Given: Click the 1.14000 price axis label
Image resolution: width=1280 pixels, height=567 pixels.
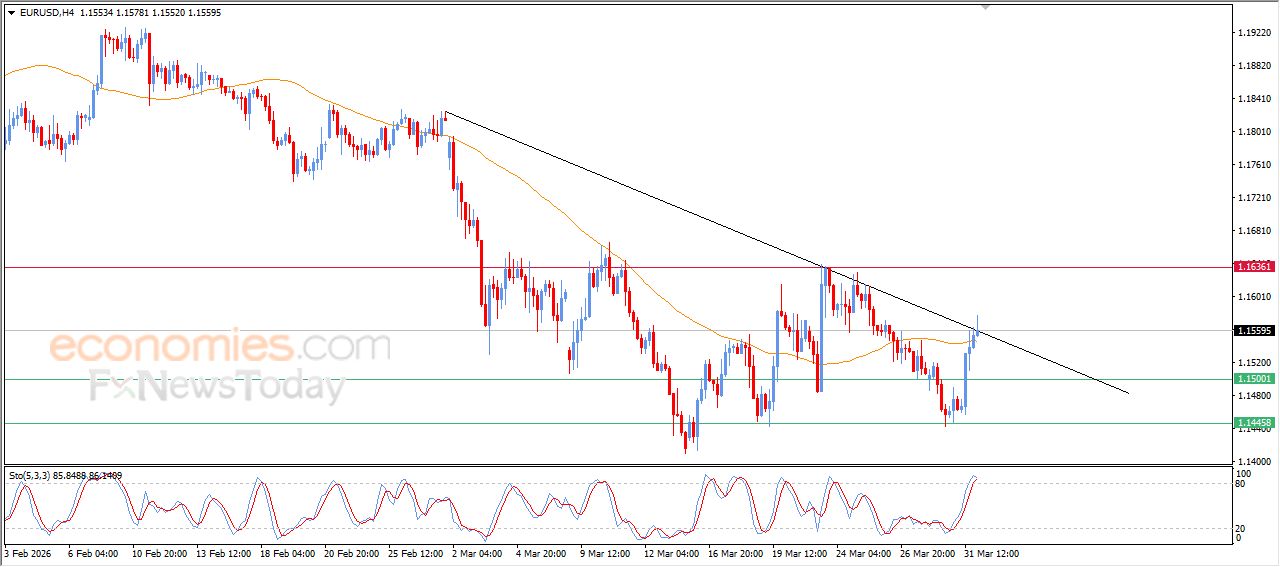Looking at the screenshot, I should coord(1254,461).
